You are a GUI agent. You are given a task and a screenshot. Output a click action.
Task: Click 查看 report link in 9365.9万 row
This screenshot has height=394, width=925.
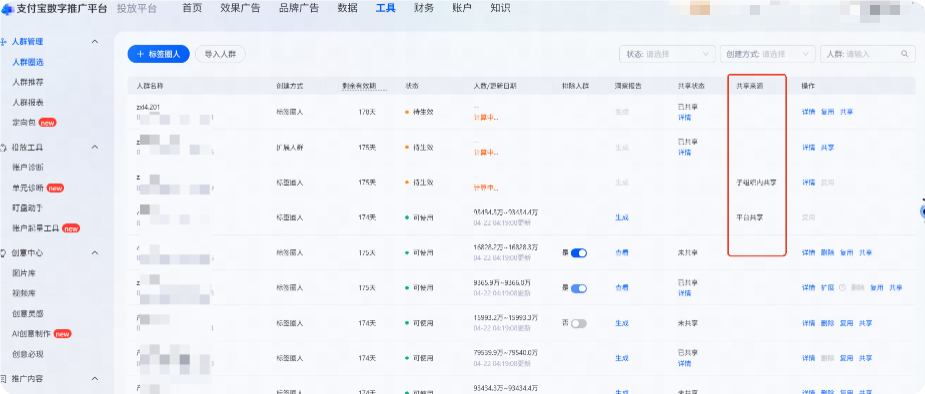pos(622,288)
